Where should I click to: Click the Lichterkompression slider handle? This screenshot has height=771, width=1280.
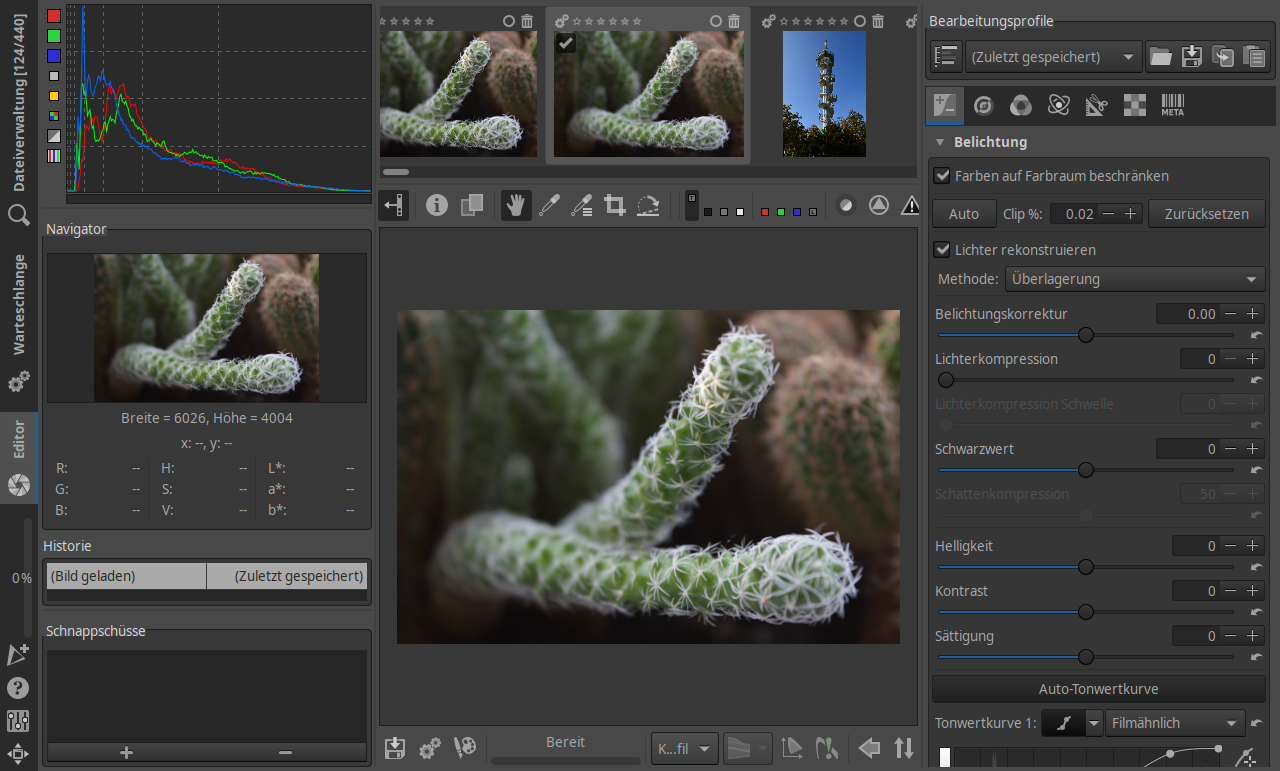coord(945,380)
